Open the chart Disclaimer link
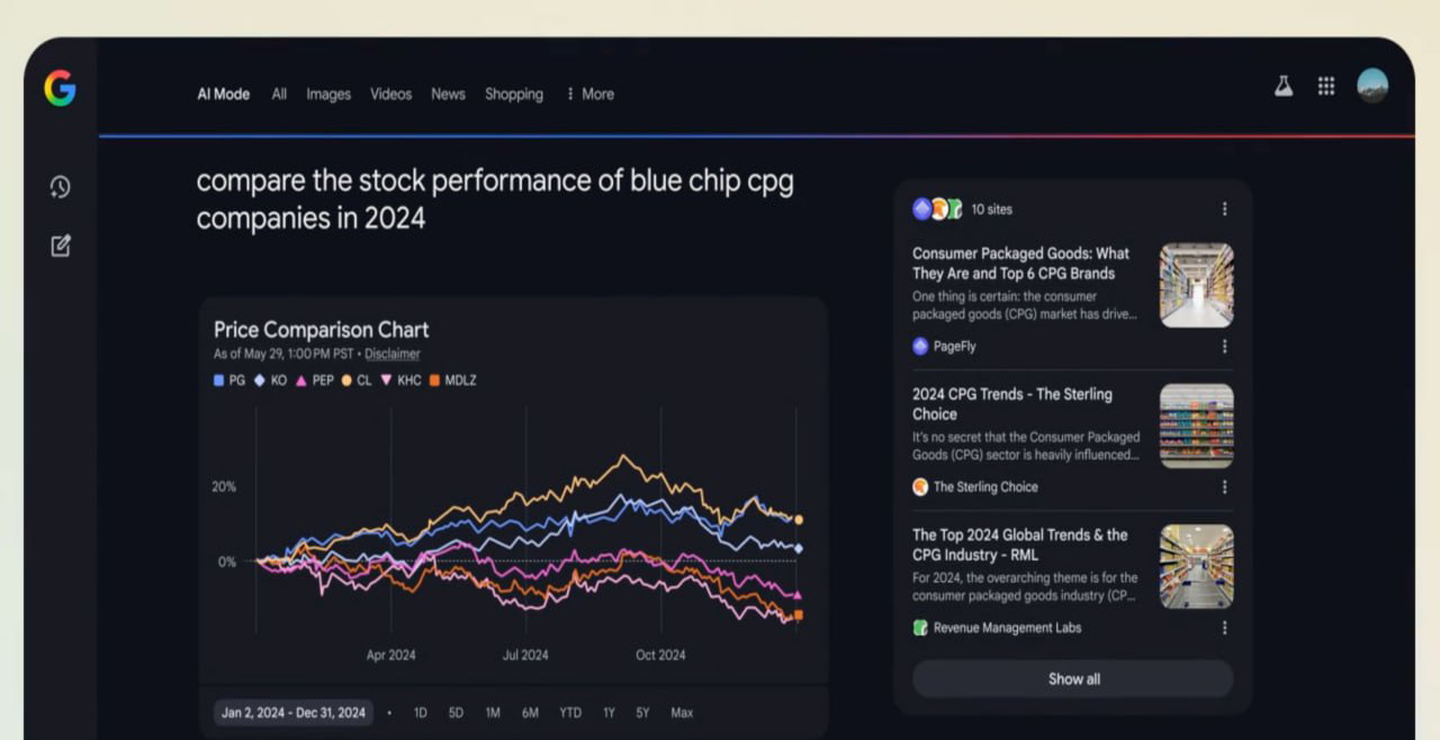Screen dimensions: 1440x740 [392, 354]
